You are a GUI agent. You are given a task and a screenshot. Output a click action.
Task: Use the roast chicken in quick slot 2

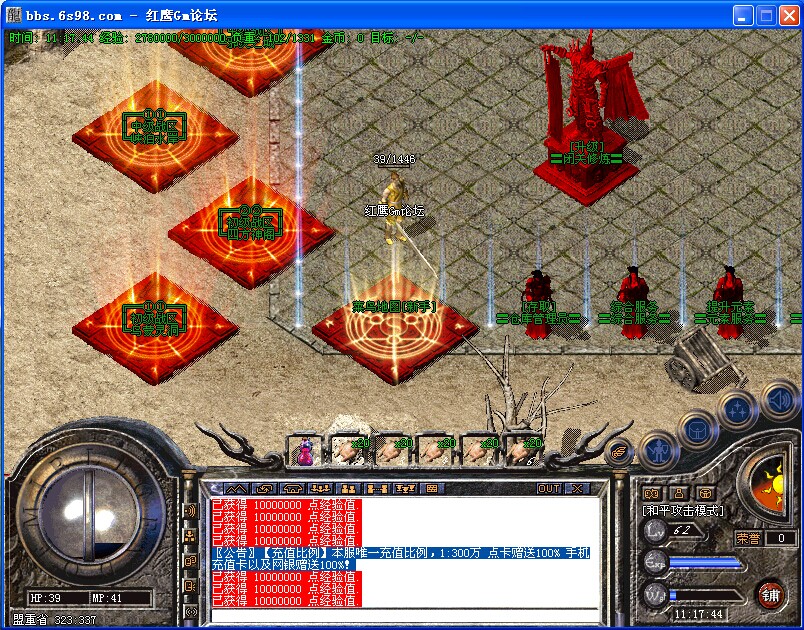click(349, 451)
